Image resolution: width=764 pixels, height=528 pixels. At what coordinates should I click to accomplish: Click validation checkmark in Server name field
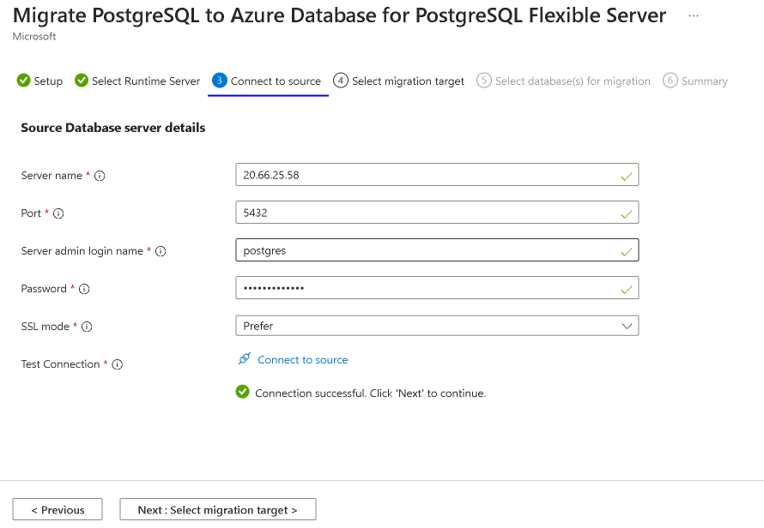pos(627,176)
